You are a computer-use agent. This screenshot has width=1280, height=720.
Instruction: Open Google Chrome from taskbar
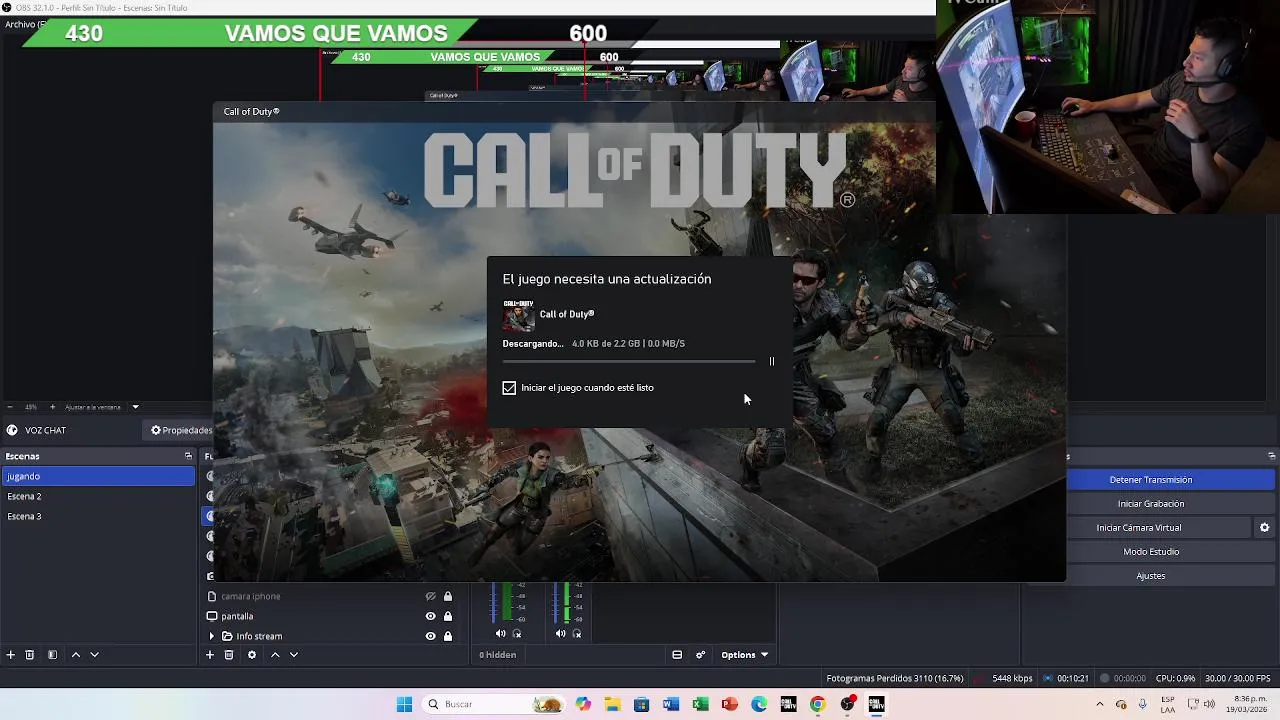tap(818, 704)
